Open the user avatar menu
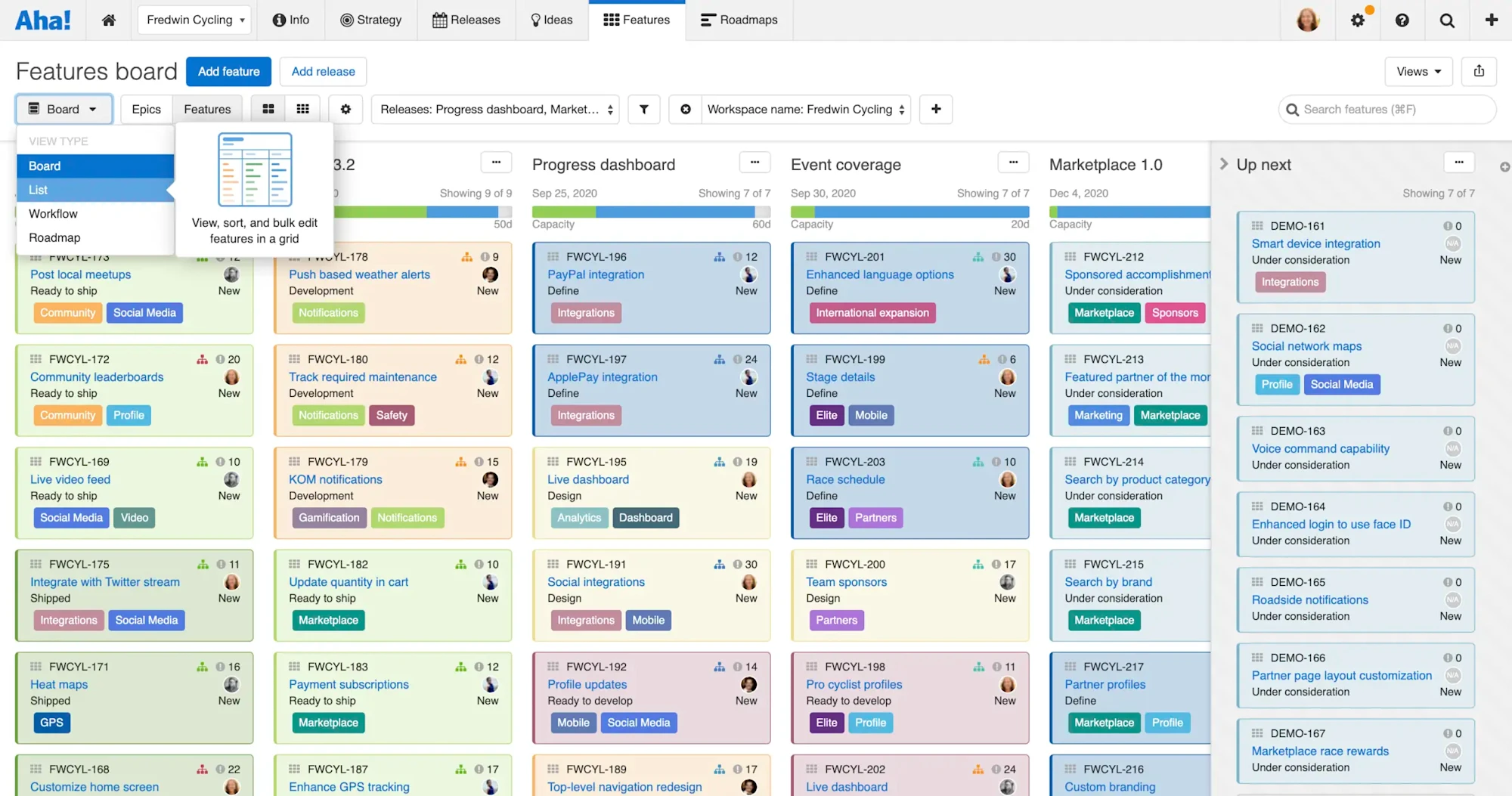 point(1308,20)
